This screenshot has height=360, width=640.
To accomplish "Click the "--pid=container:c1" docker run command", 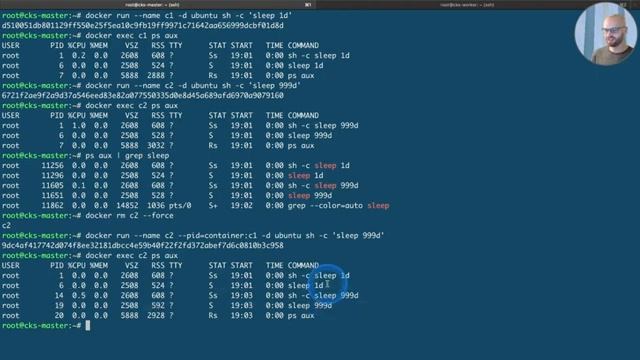I will 235,236.
